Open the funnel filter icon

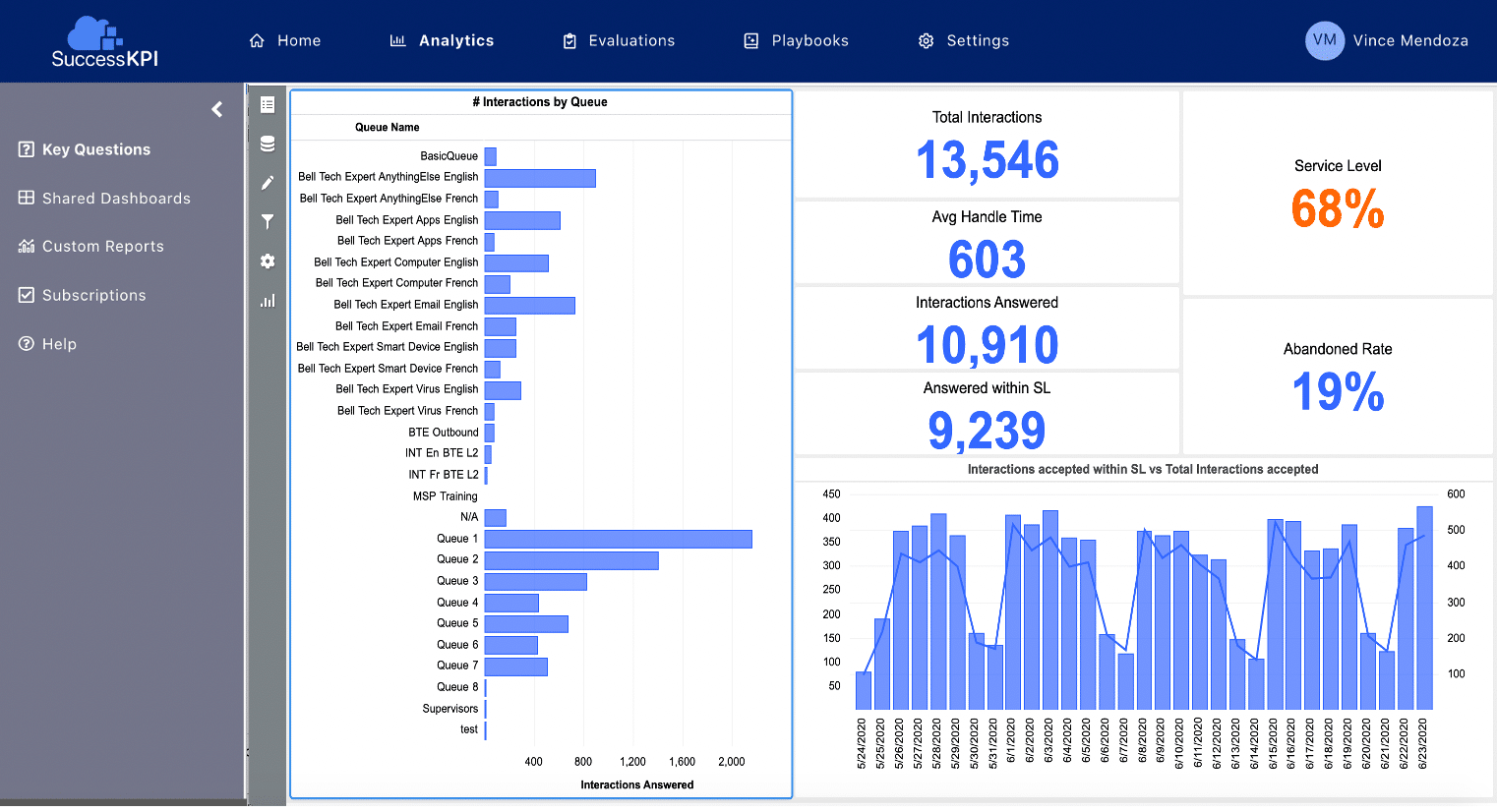pyautogui.click(x=267, y=222)
